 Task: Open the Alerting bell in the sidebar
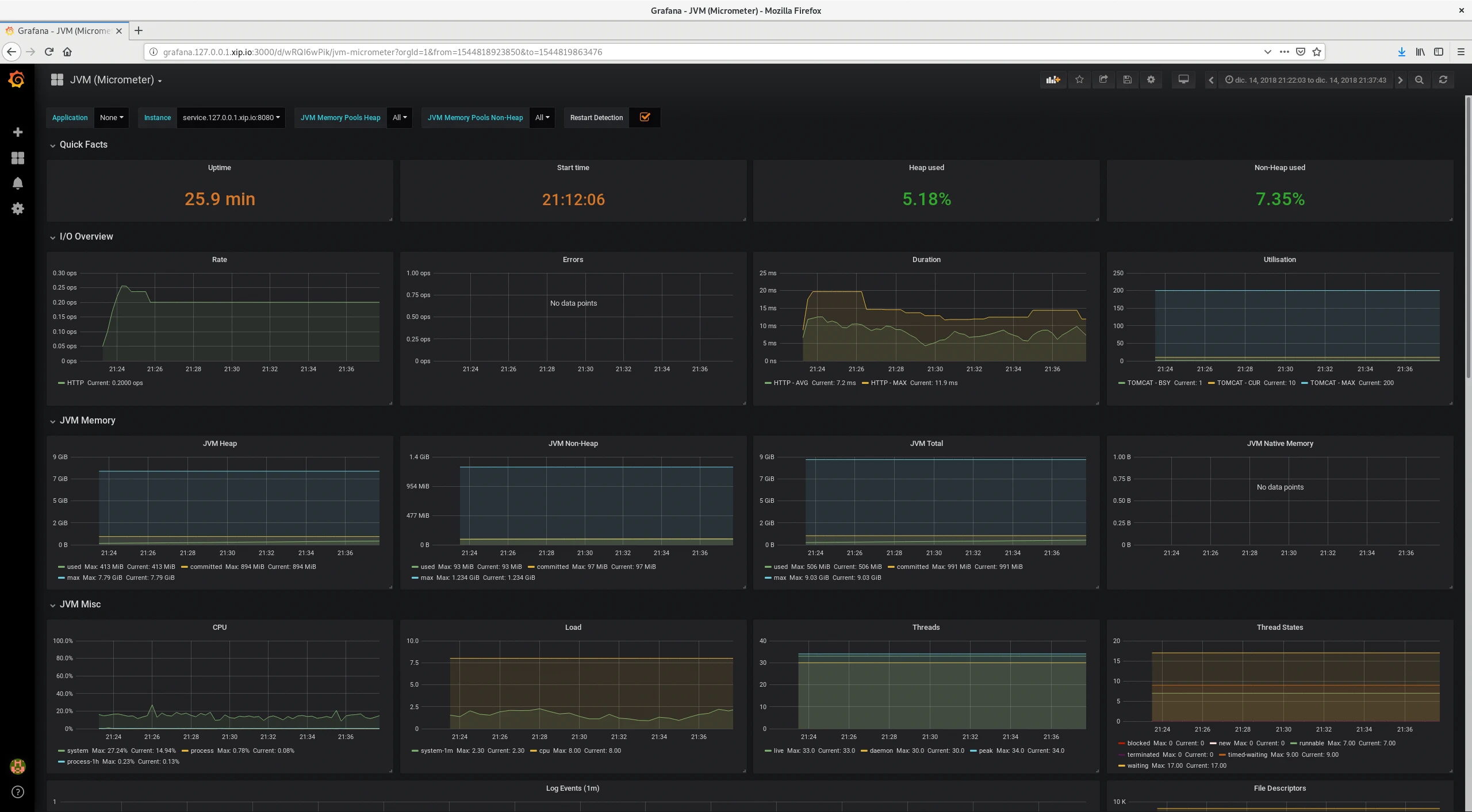(18, 183)
